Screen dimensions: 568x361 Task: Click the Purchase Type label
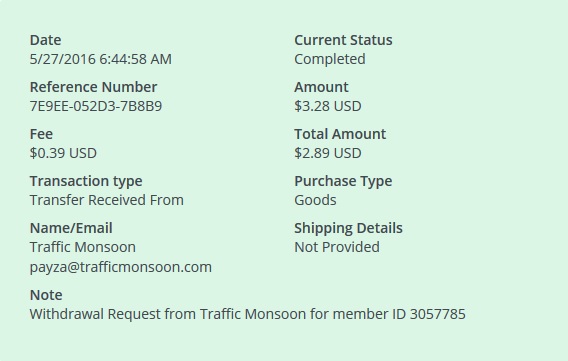click(343, 181)
